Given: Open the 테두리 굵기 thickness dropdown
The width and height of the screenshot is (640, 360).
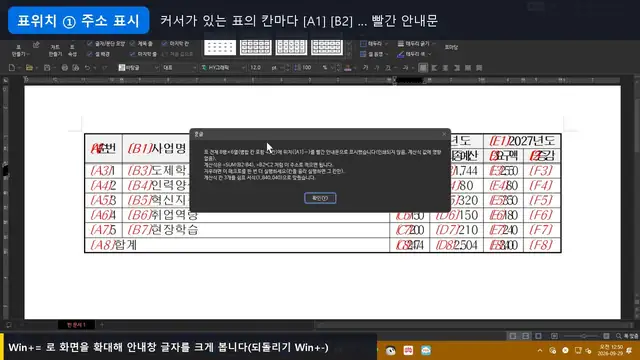Looking at the screenshot, I should [416, 43].
